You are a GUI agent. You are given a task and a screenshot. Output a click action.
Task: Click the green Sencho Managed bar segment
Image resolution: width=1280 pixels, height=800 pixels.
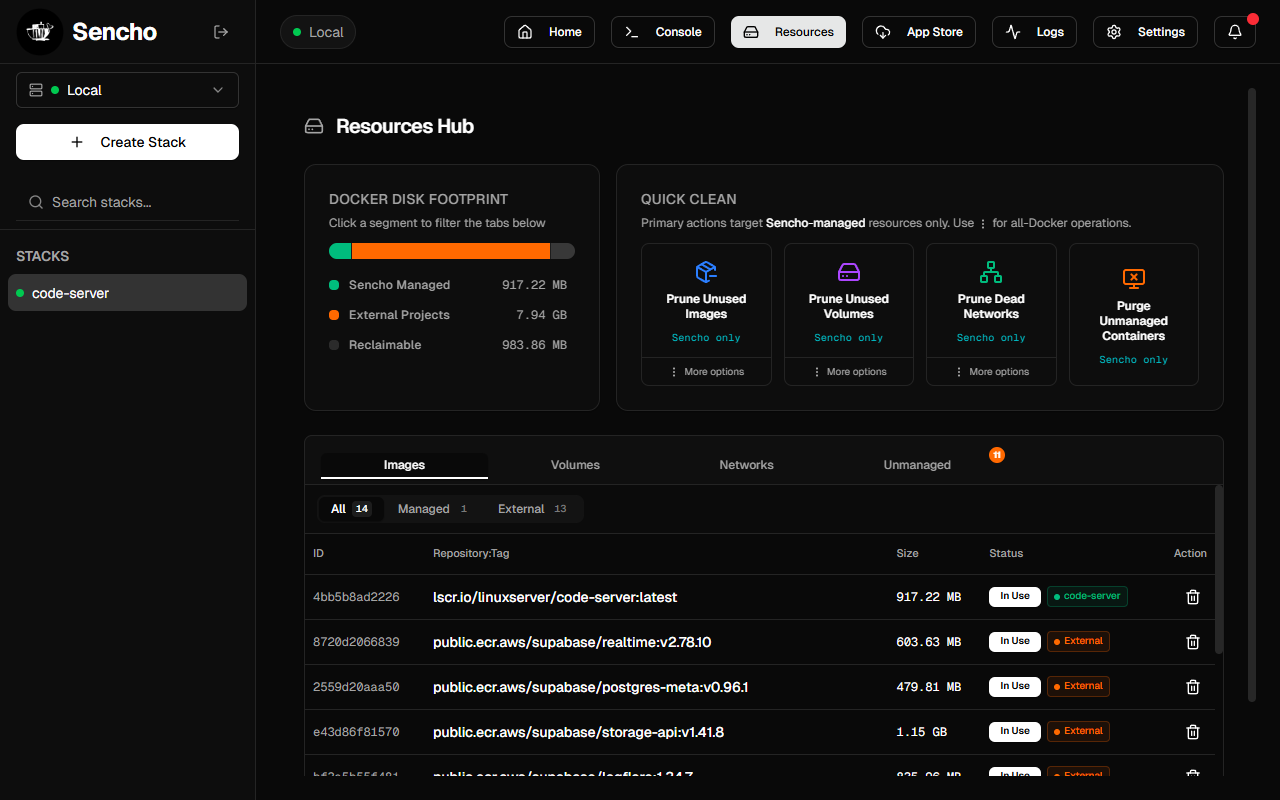(x=340, y=251)
